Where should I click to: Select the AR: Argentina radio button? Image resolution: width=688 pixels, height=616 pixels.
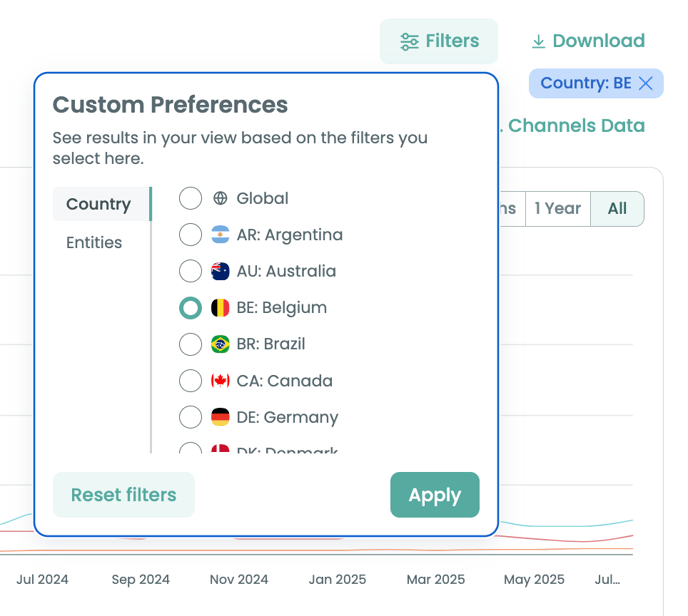coord(190,235)
